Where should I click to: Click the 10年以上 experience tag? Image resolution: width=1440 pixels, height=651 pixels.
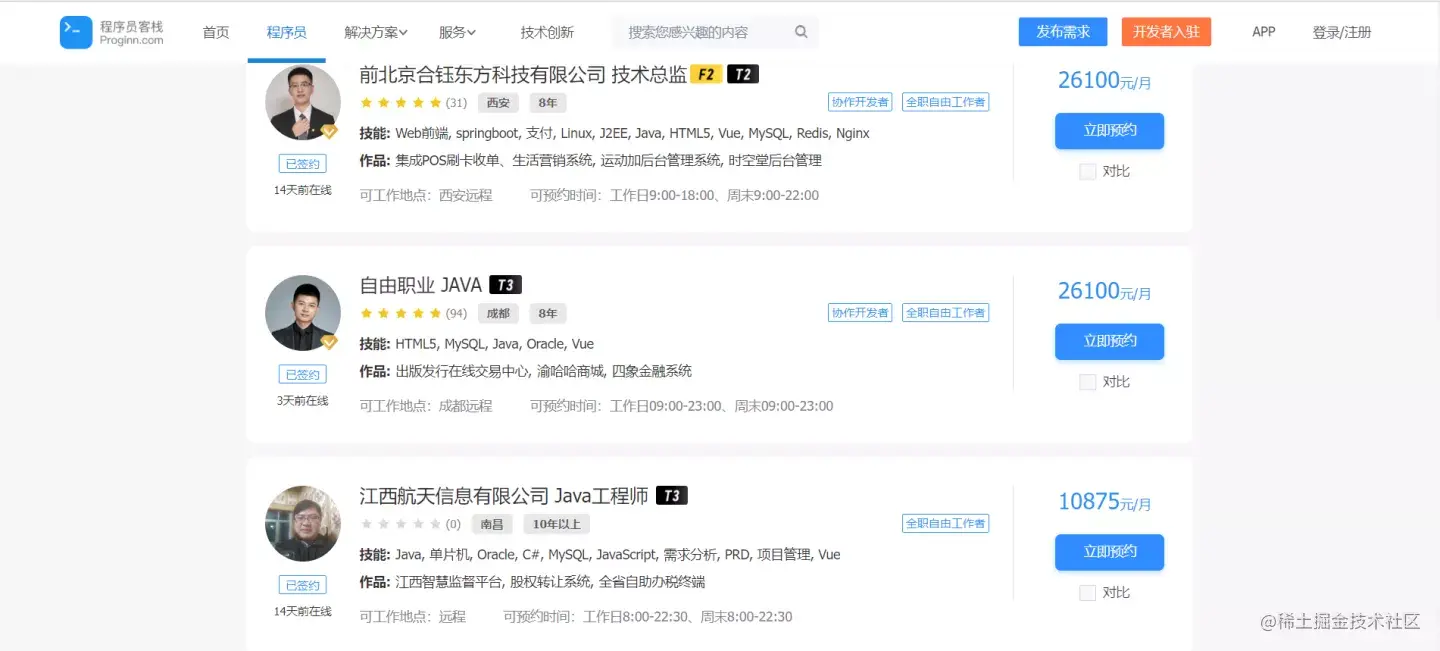557,524
